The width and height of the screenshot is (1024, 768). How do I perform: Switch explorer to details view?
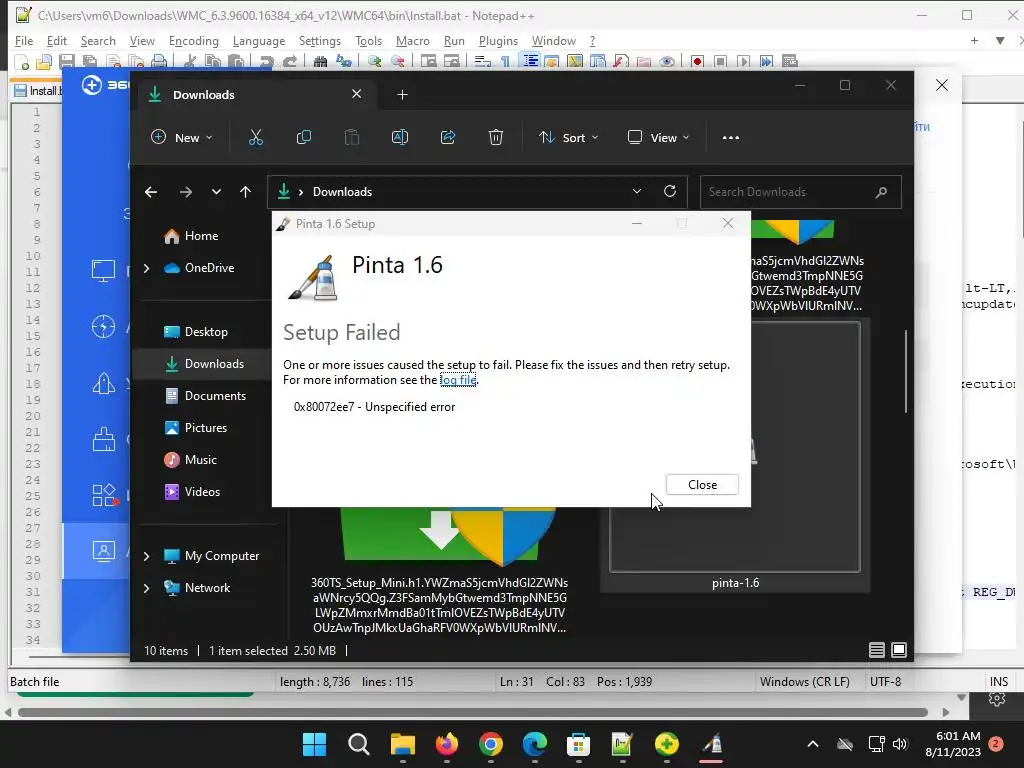pyautogui.click(x=876, y=650)
